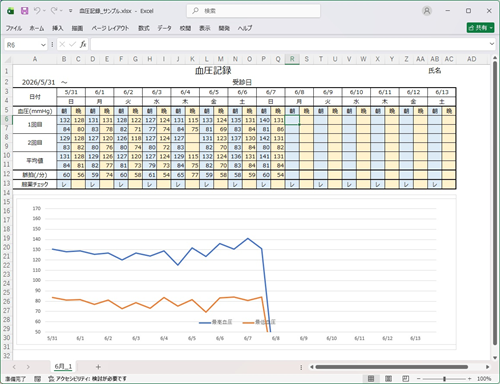Open the Undo history dropdown arrow
Viewport: 500px width, 384px height.
click(44, 11)
